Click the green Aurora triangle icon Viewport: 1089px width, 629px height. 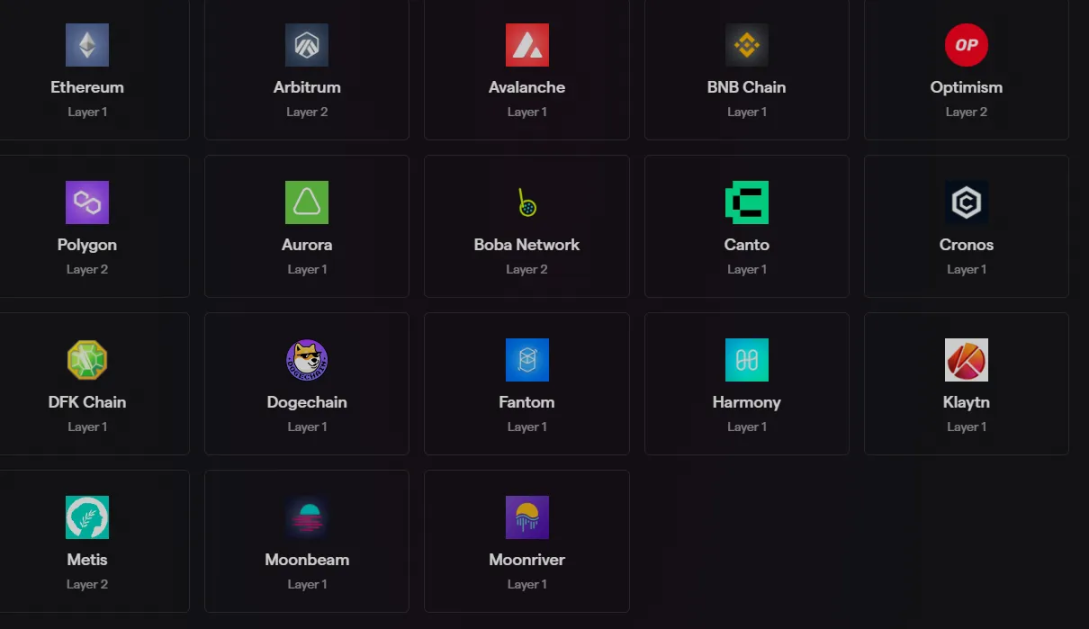tap(307, 202)
